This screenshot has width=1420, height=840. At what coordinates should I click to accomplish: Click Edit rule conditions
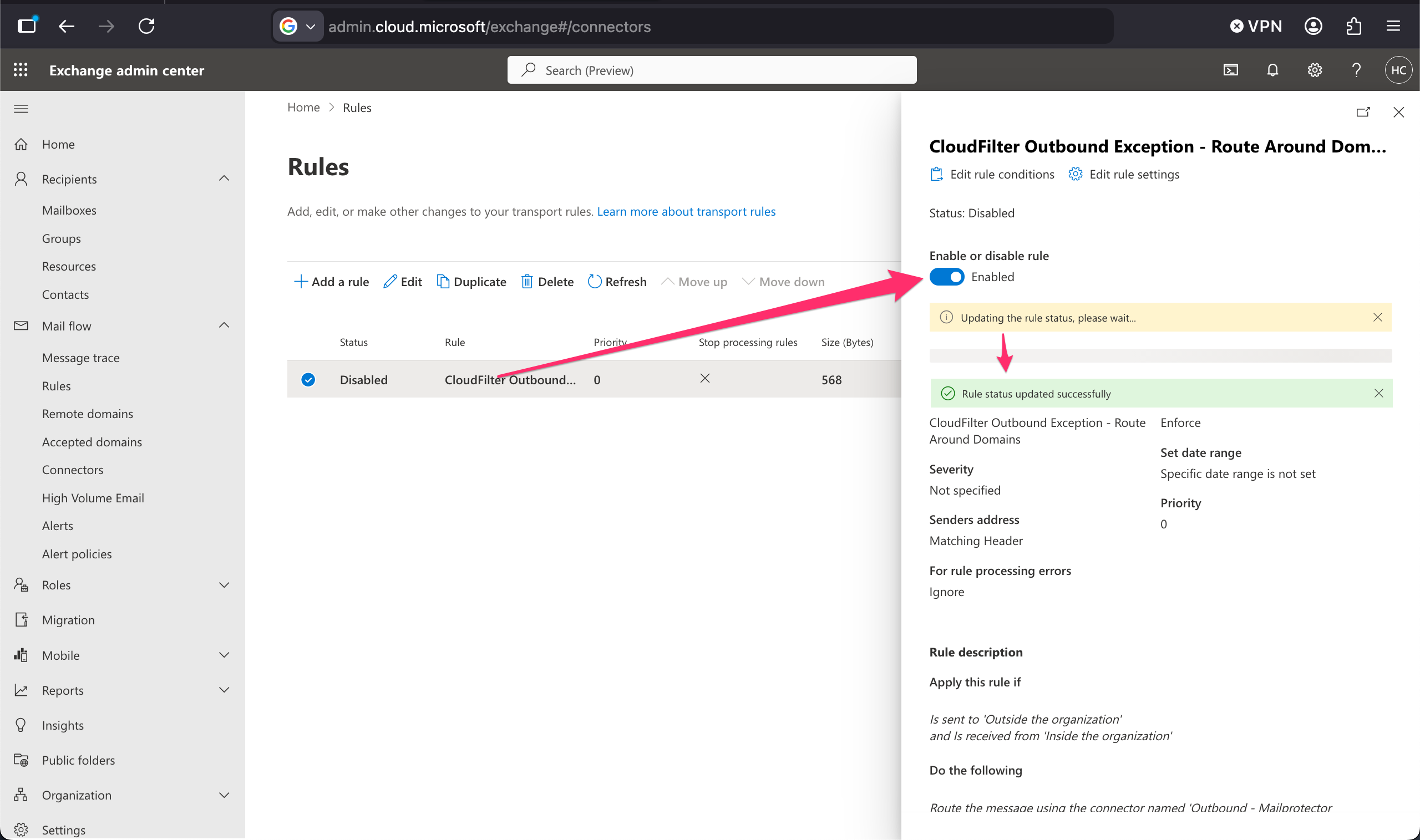[992, 174]
